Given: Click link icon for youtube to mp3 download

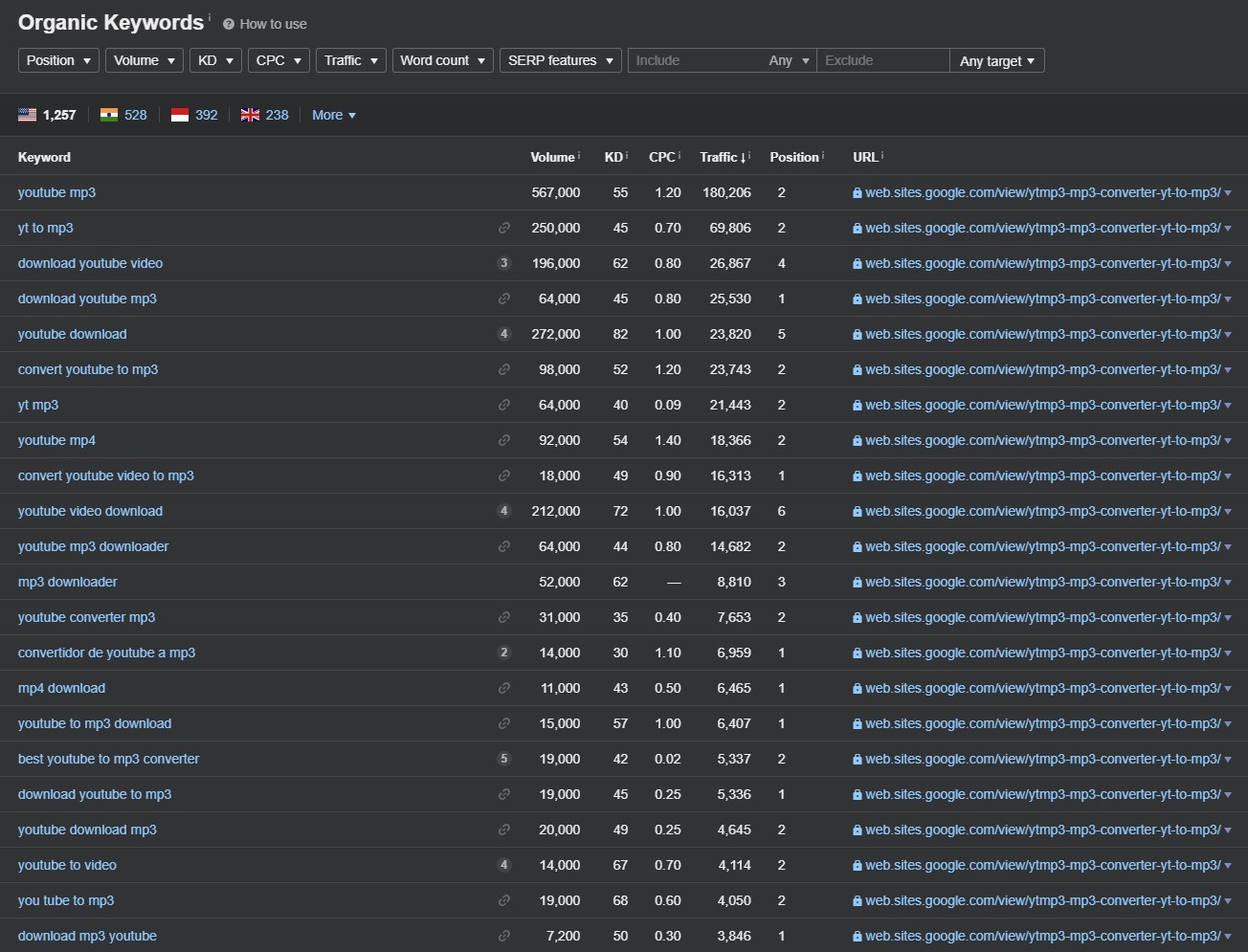Looking at the screenshot, I should 504,723.
